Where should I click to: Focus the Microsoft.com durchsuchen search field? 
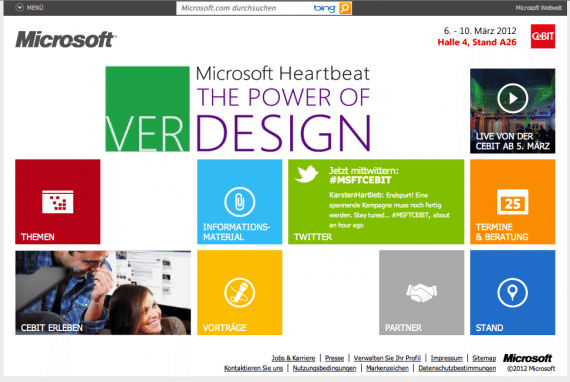pos(245,8)
